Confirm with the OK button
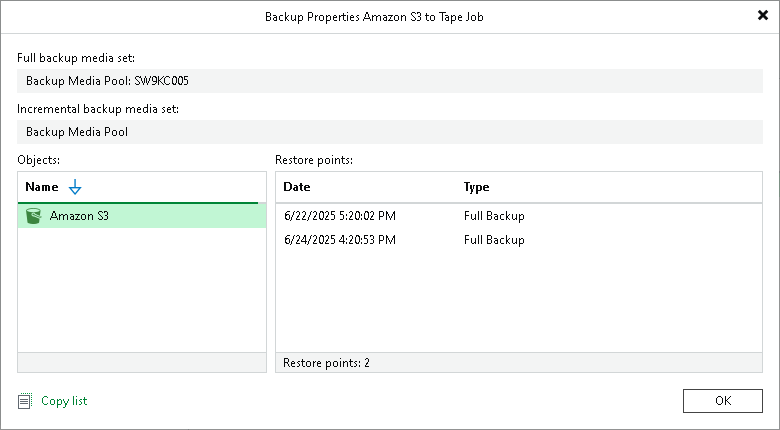 click(722, 401)
